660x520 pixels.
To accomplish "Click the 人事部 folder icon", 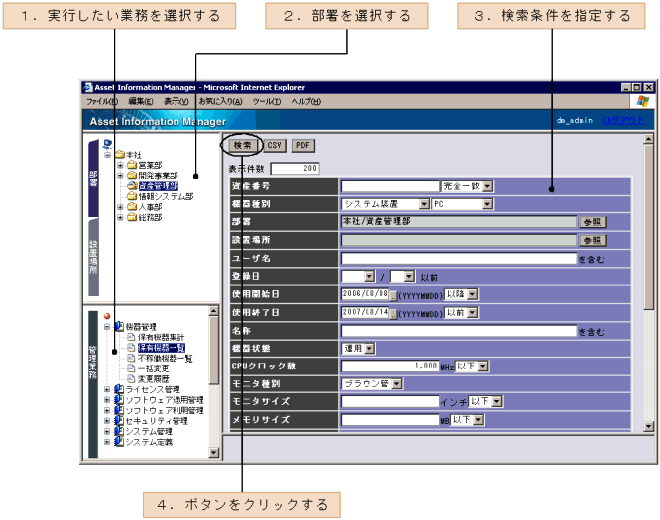I will pos(131,205).
